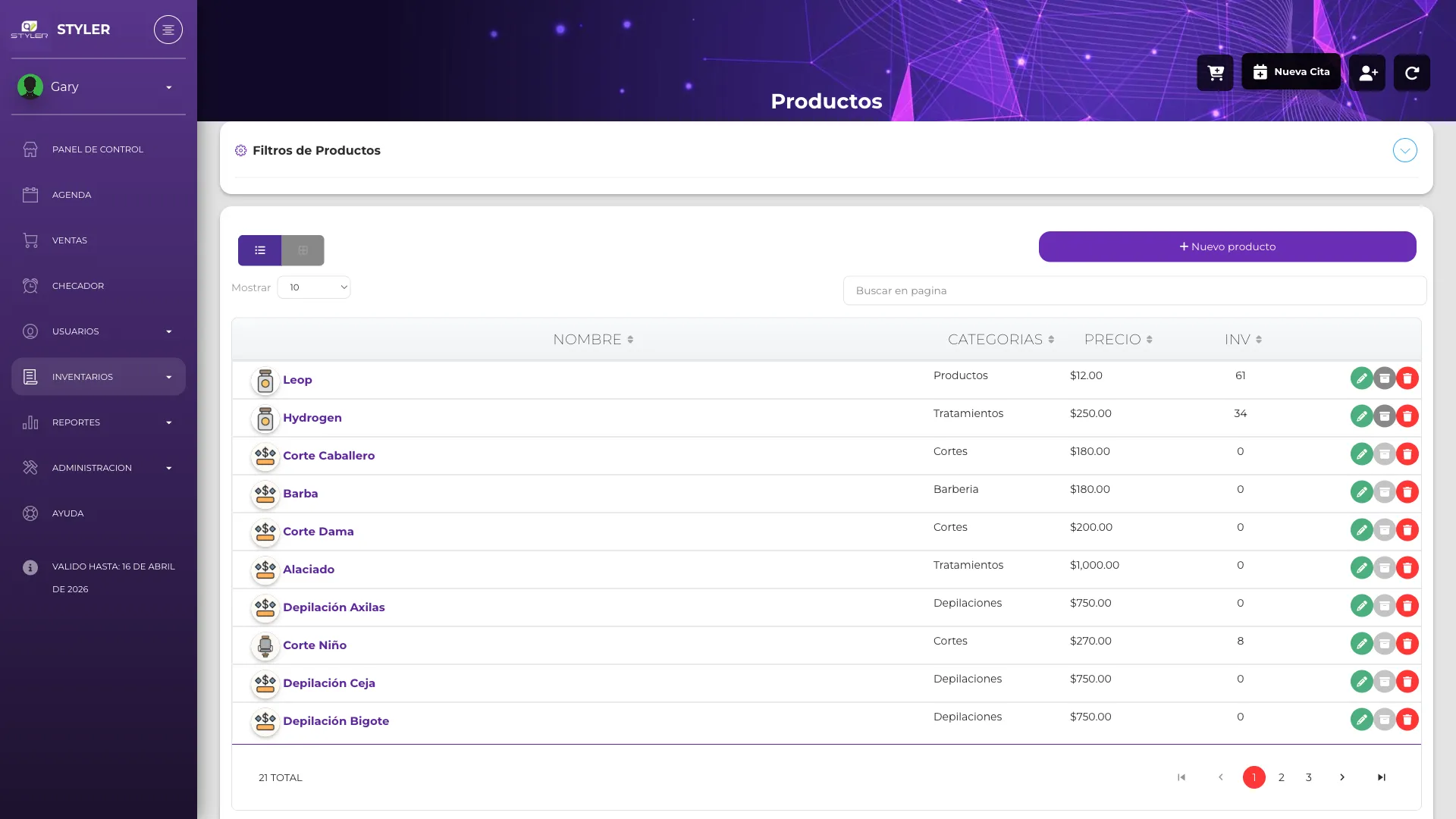This screenshot has width=1456, height=819.
Task: Go to next page arrow
Action: coord(1341,777)
